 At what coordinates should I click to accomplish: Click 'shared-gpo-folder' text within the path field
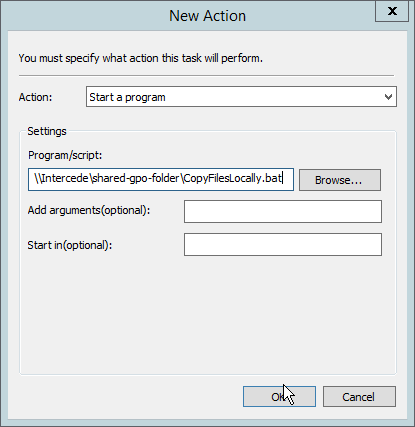click(x=136, y=179)
